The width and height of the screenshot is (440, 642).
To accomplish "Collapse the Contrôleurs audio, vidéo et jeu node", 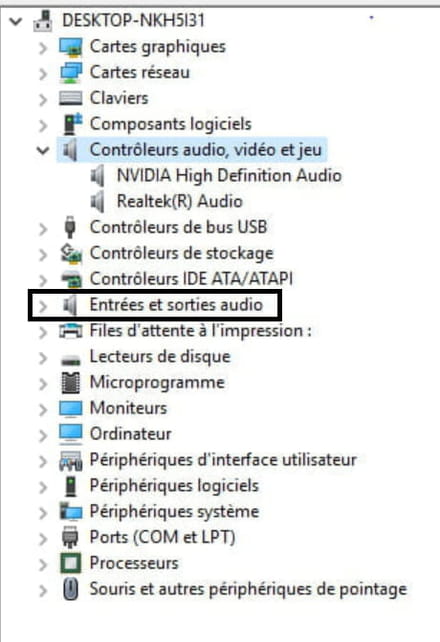I will point(43,150).
